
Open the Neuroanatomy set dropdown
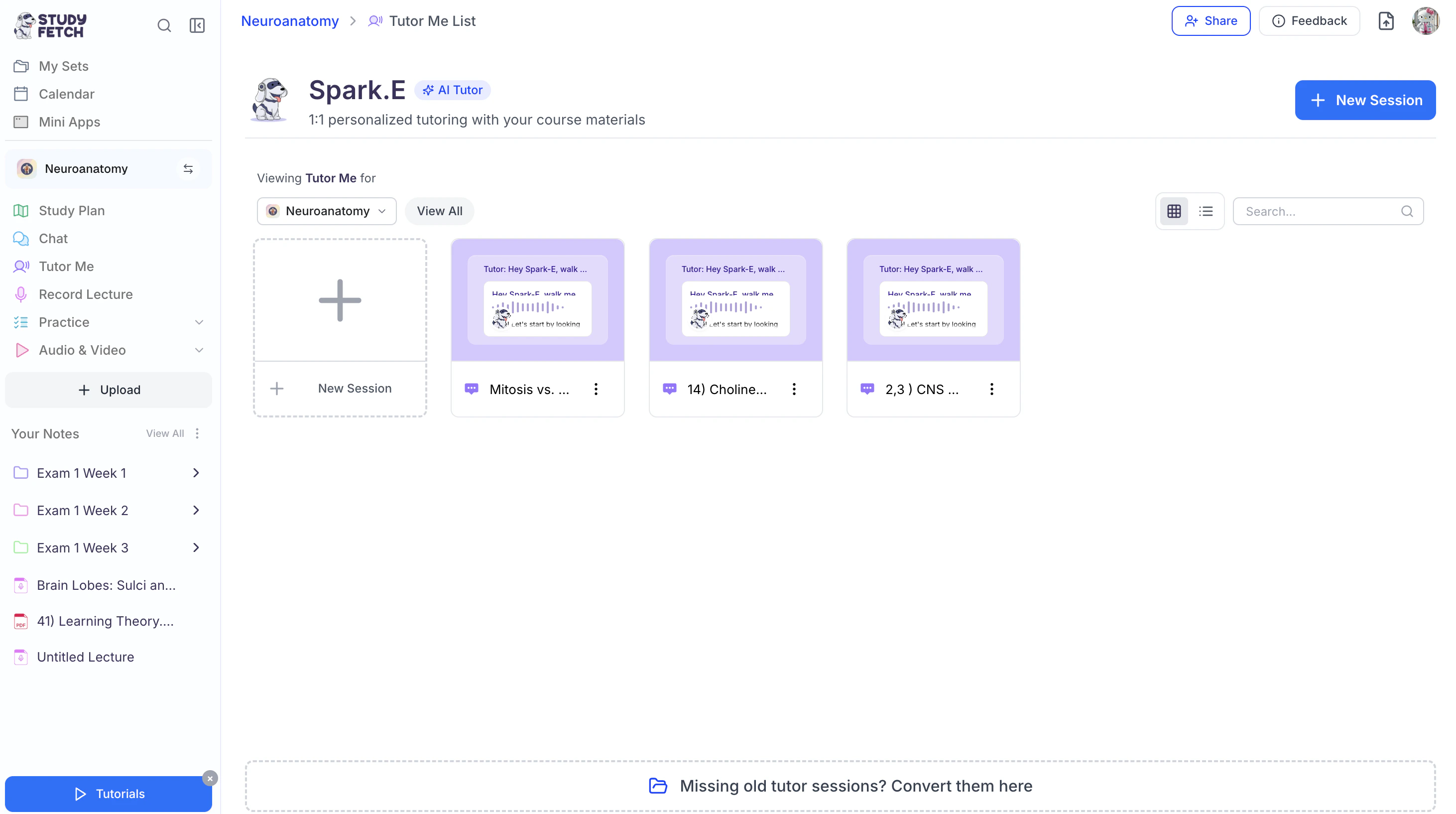[x=327, y=211]
